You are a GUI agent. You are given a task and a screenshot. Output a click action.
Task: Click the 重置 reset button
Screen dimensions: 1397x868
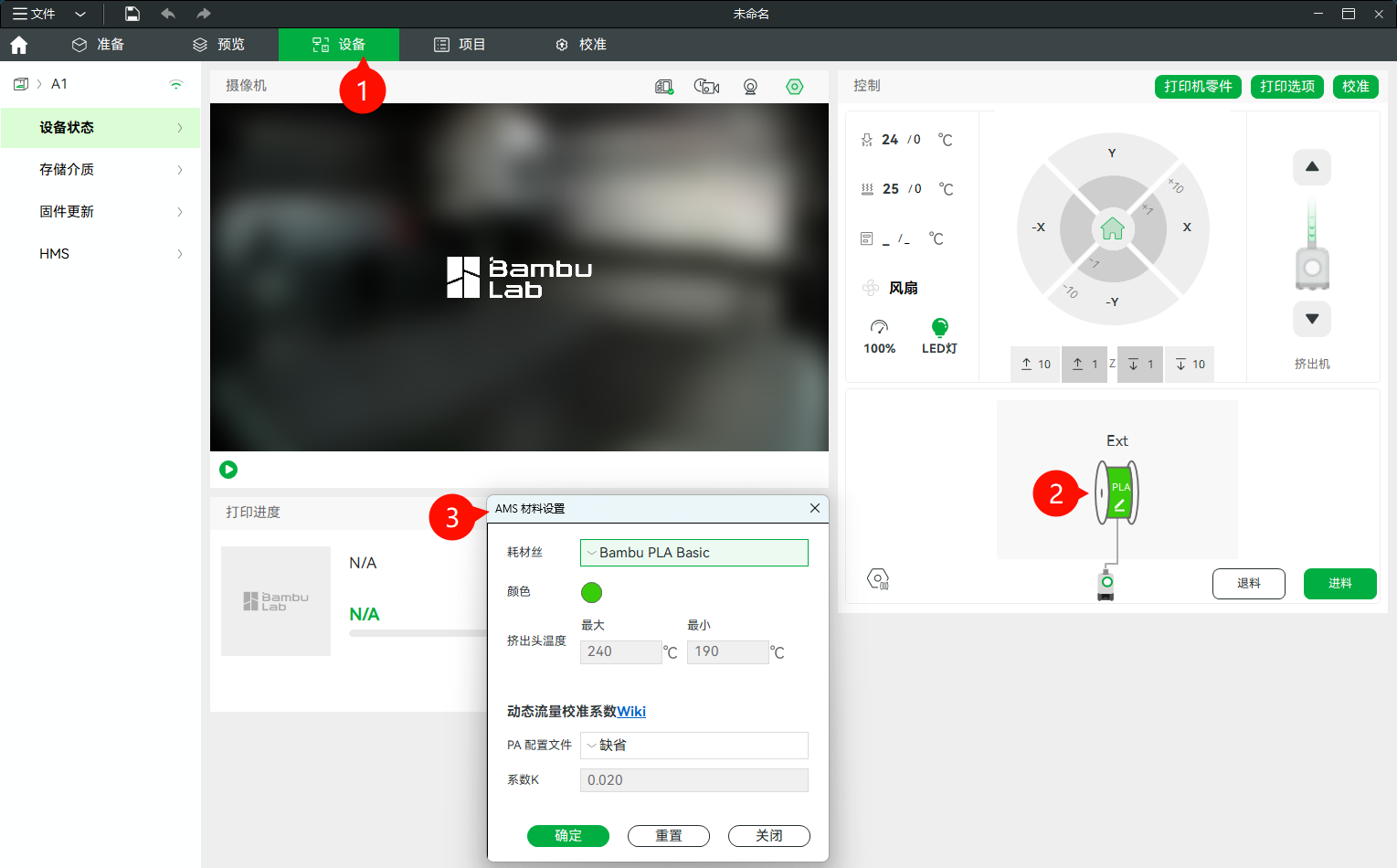coord(669,836)
